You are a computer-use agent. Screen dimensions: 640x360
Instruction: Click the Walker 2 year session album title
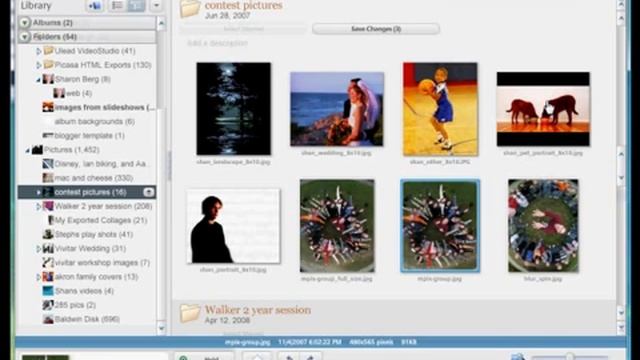[x=258, y=310]
